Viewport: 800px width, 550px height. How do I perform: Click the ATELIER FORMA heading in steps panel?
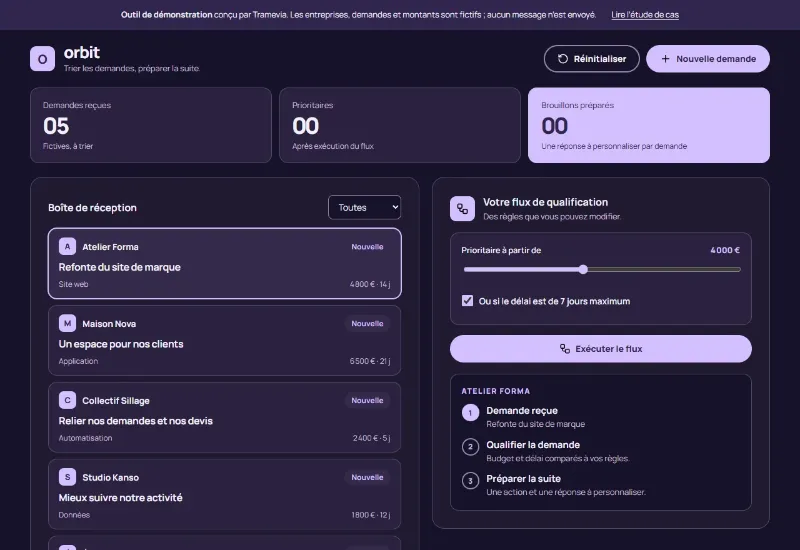[495, 391]
